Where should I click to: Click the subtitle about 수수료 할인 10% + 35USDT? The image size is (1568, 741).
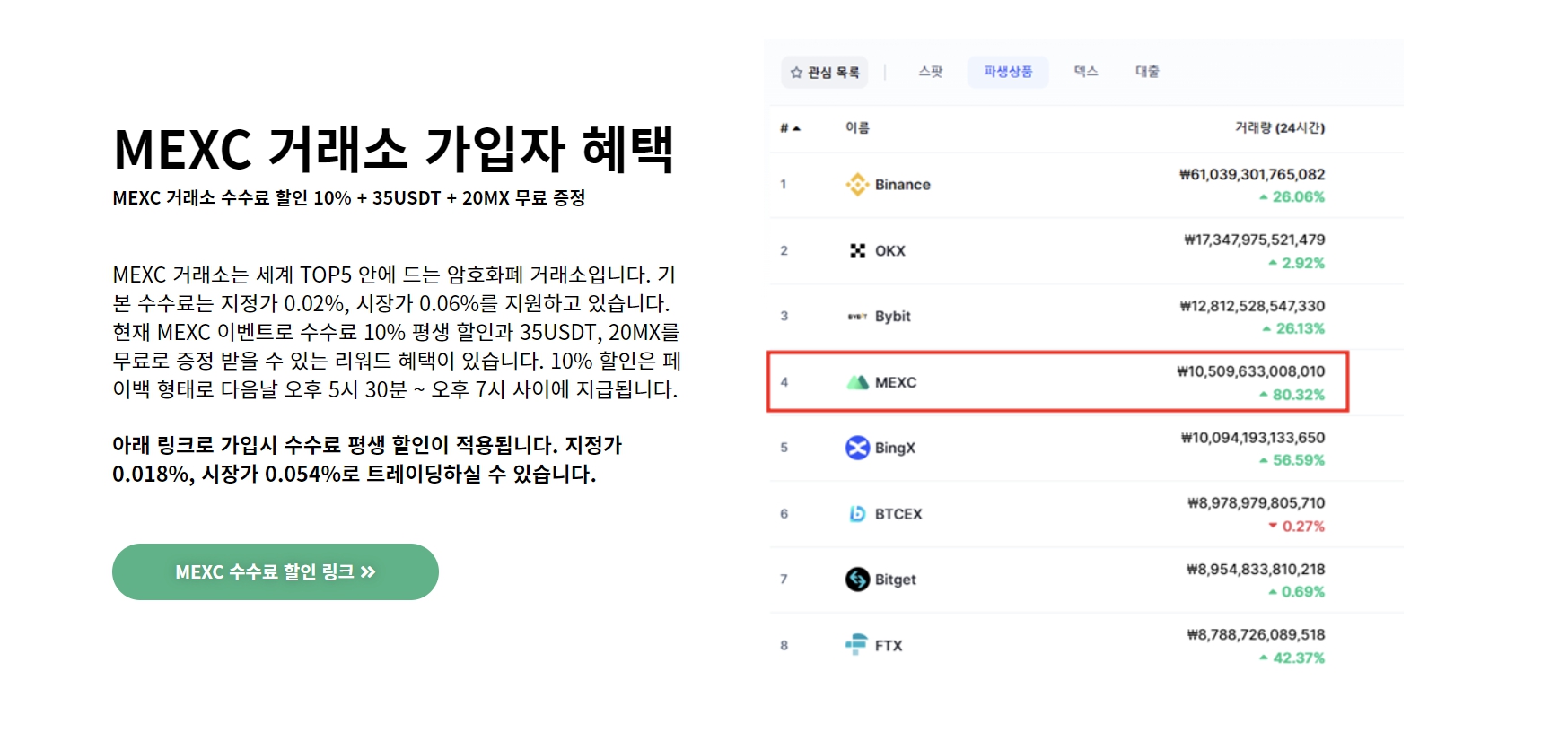coord(349,198)
